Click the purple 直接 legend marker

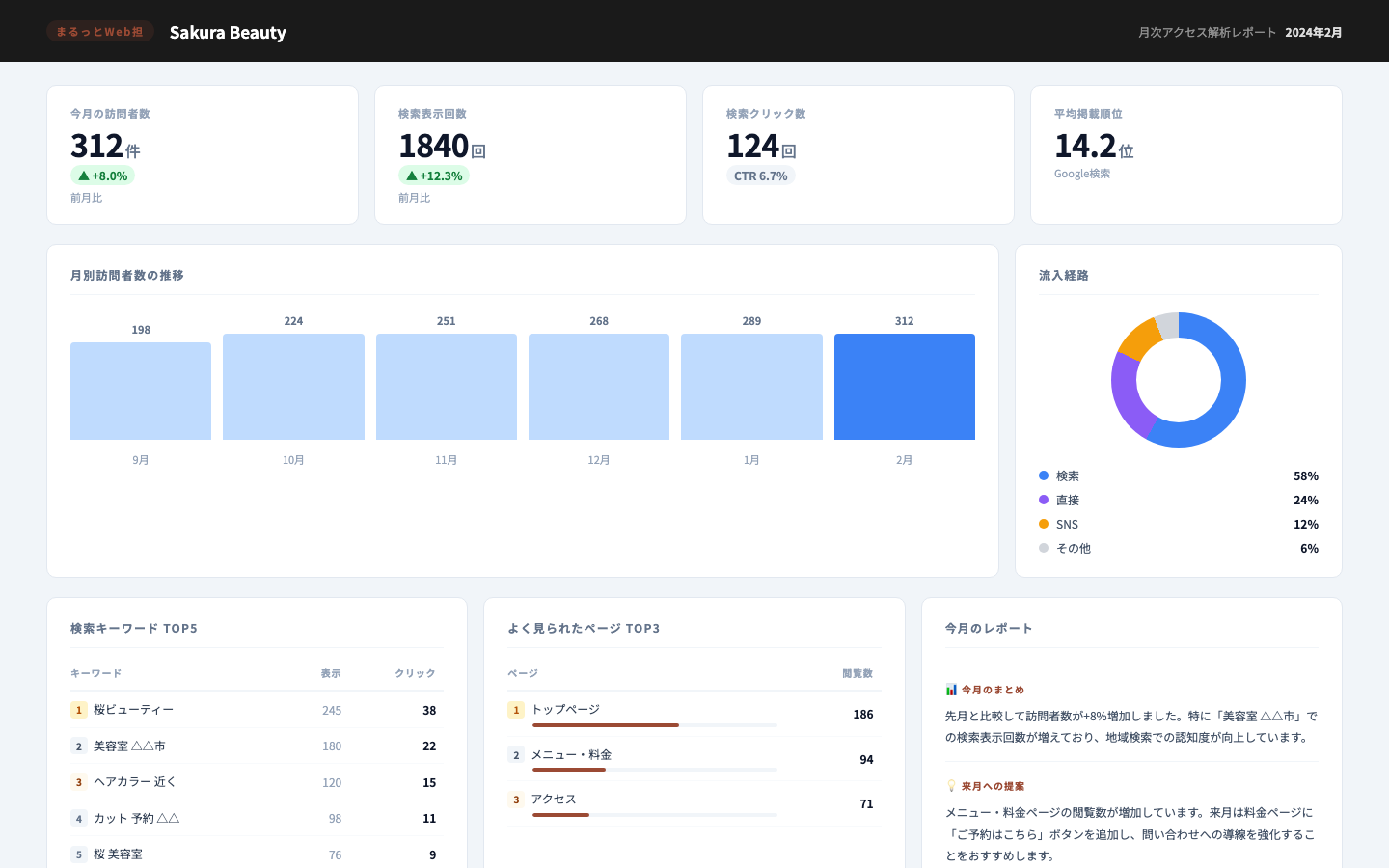pyautogui.click(x=1044, y=500)
